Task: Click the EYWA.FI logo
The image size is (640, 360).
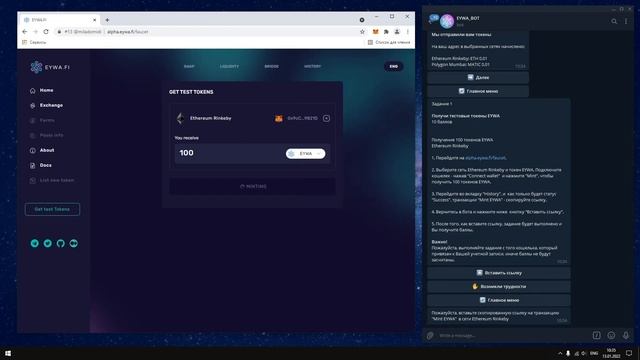Action: 50,67
